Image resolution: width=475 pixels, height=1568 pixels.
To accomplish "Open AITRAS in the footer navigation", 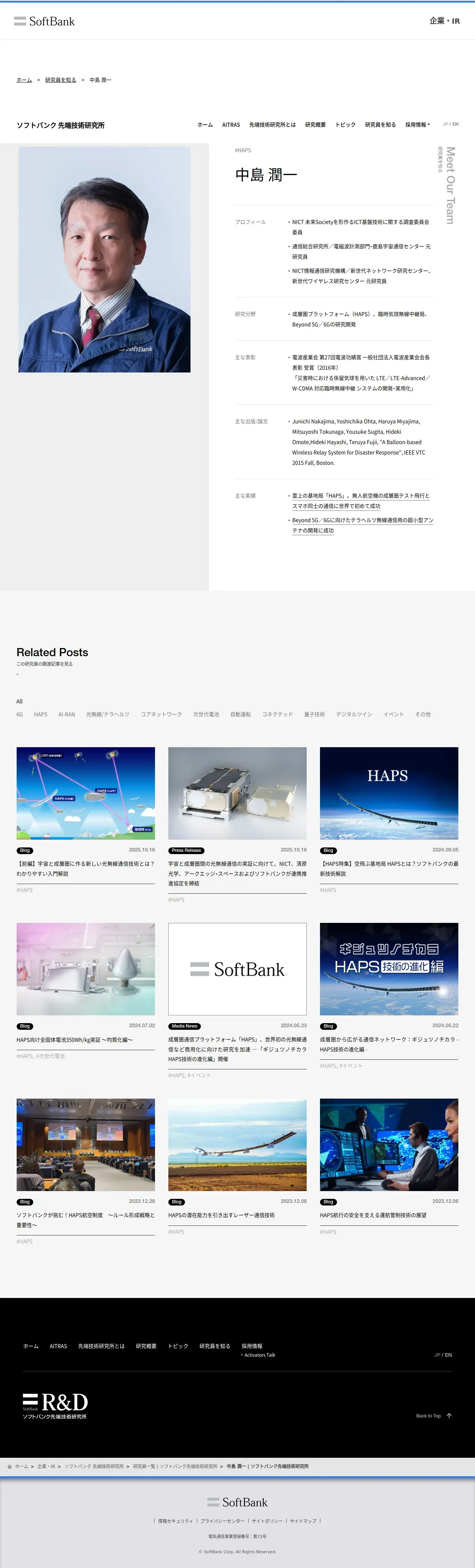I will pyautogui.click(x=58, y=1346).
